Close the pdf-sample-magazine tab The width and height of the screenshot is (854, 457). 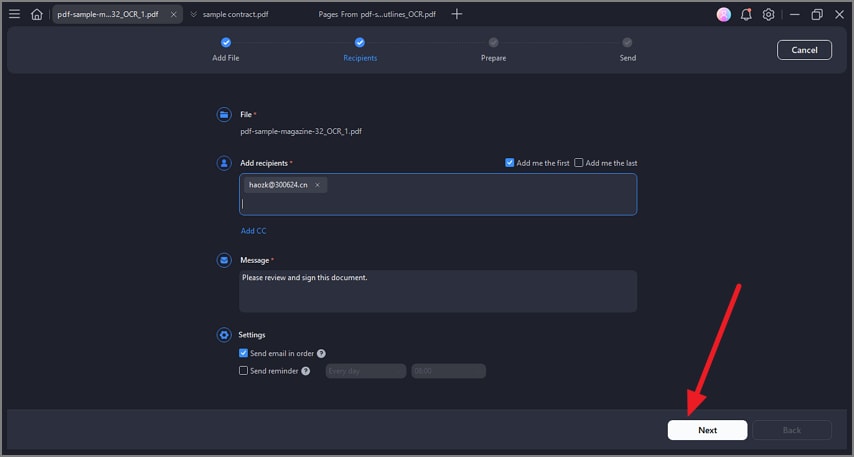[174, 14]
